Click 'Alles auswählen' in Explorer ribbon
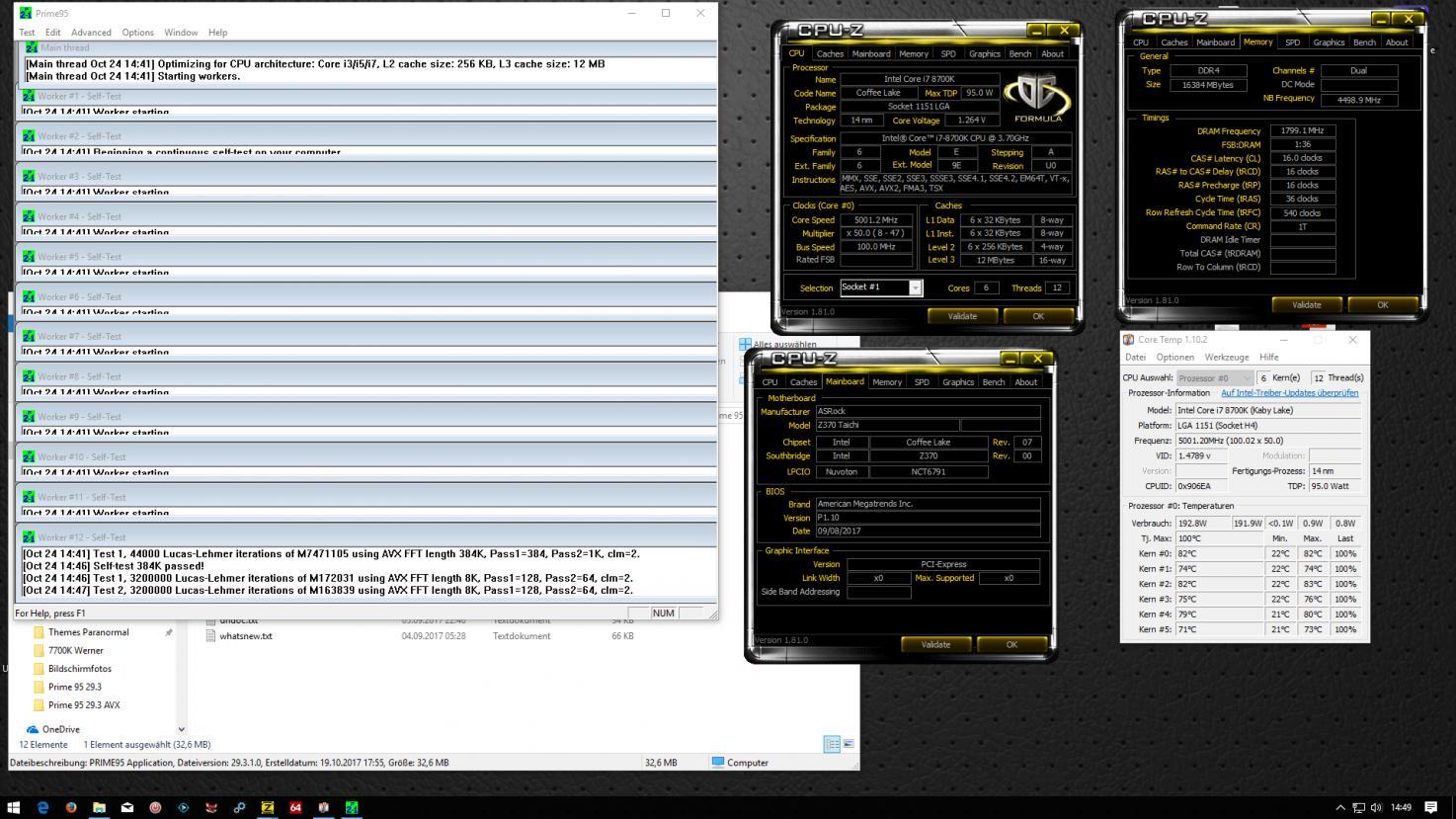 778,344
